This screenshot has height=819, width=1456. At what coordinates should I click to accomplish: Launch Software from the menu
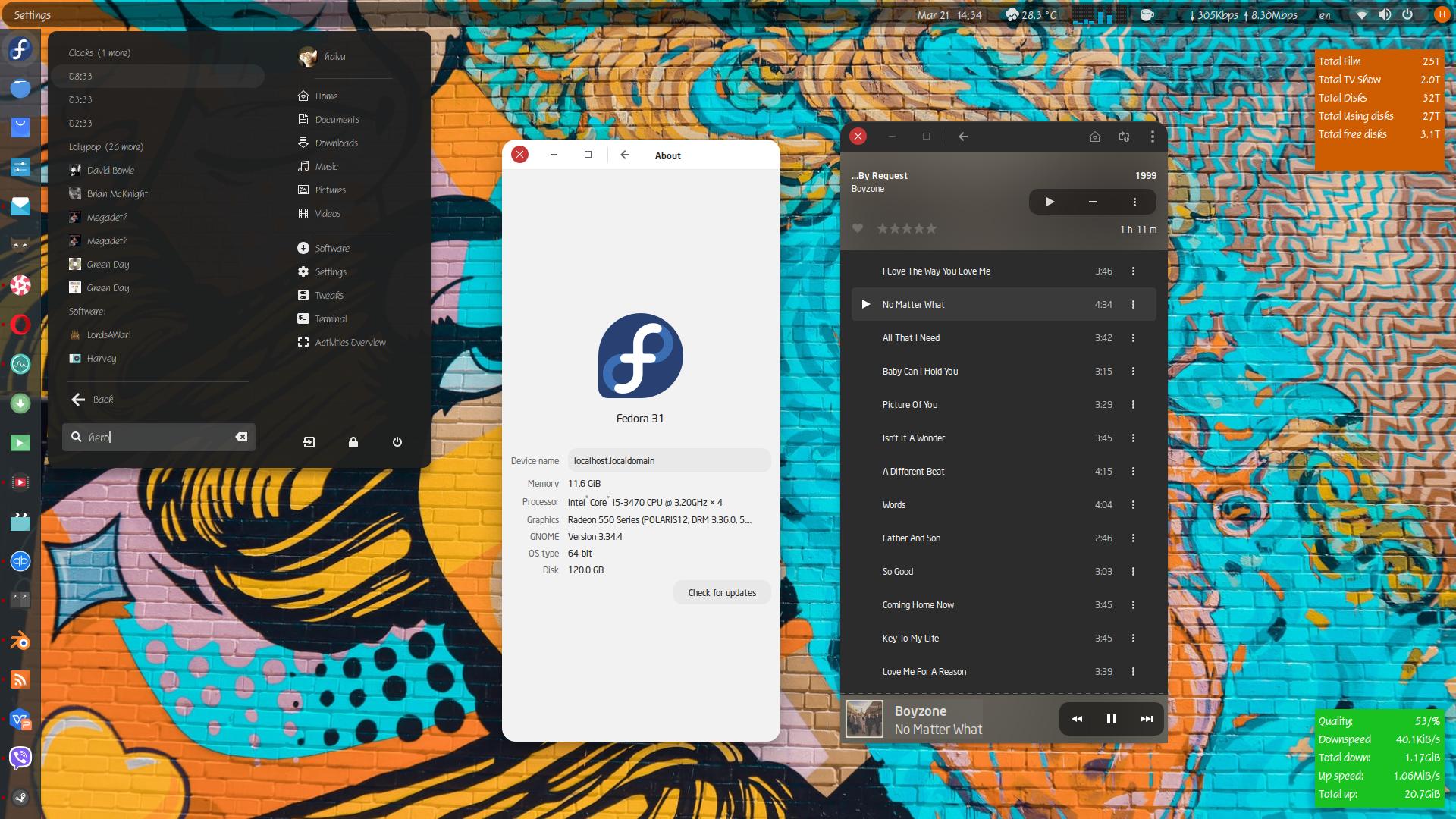[x=324, y=249]
